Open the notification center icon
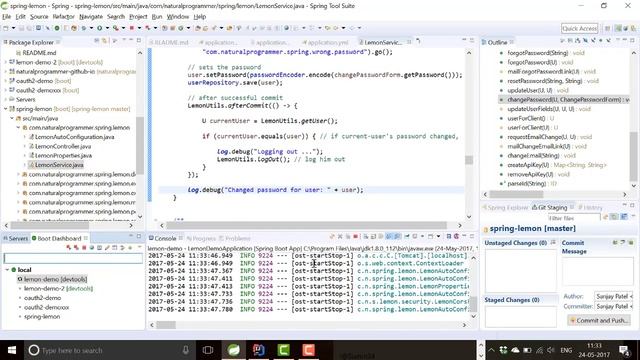Image resolution: width=640 pixels, height=360 pixels. [x=624, y=350]
